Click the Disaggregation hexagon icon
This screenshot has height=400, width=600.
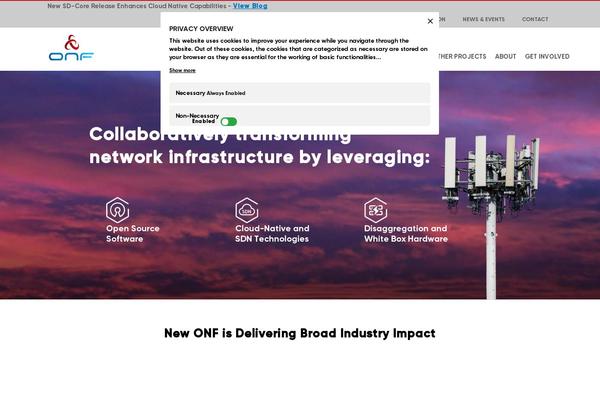(x=376, y=210)
